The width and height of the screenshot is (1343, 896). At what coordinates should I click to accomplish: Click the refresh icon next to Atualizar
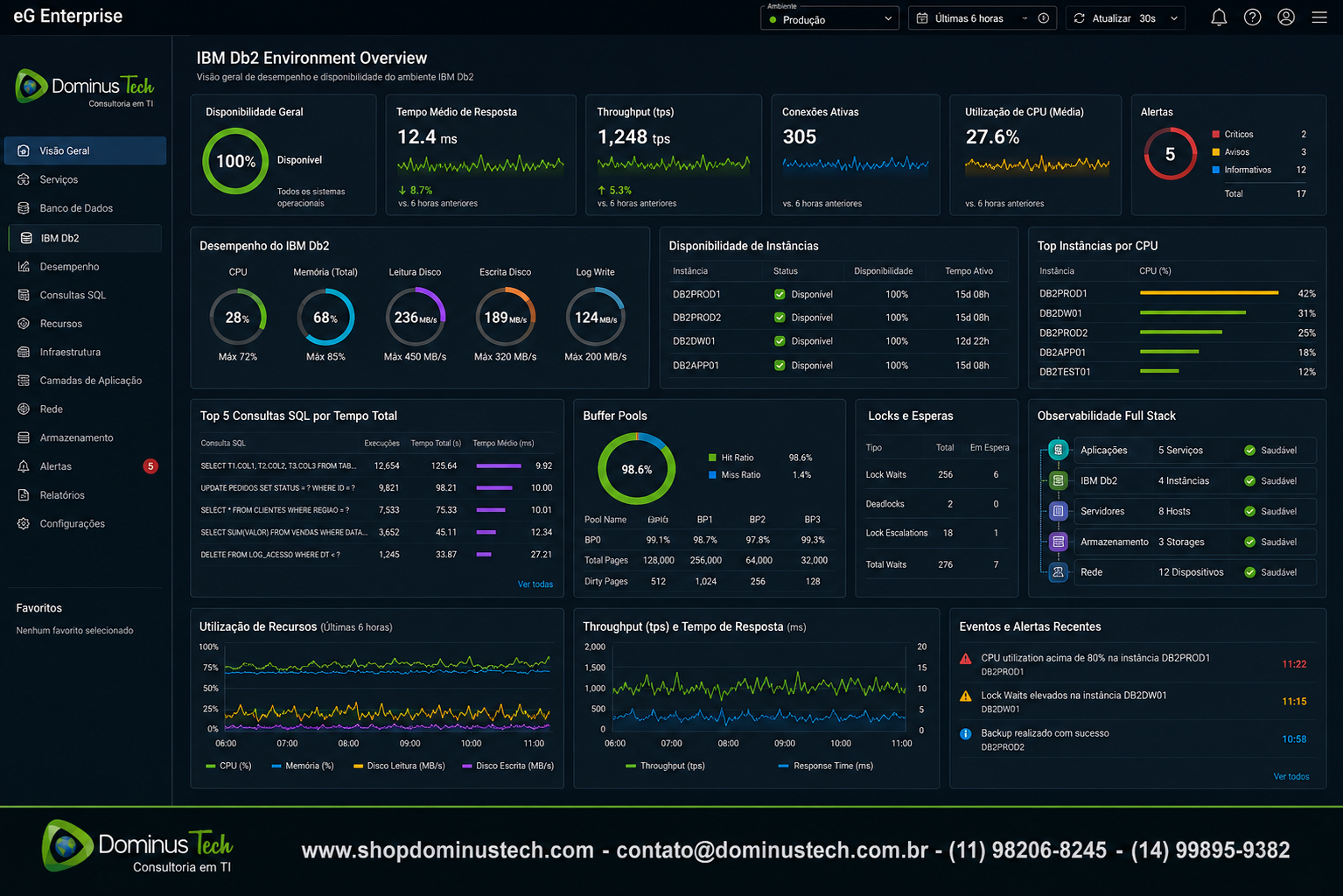(1079, 18)
